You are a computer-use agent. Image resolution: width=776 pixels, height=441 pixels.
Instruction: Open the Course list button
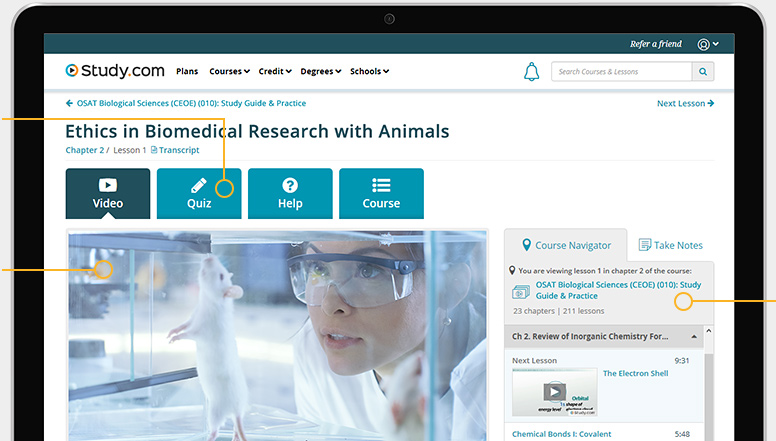381,193
